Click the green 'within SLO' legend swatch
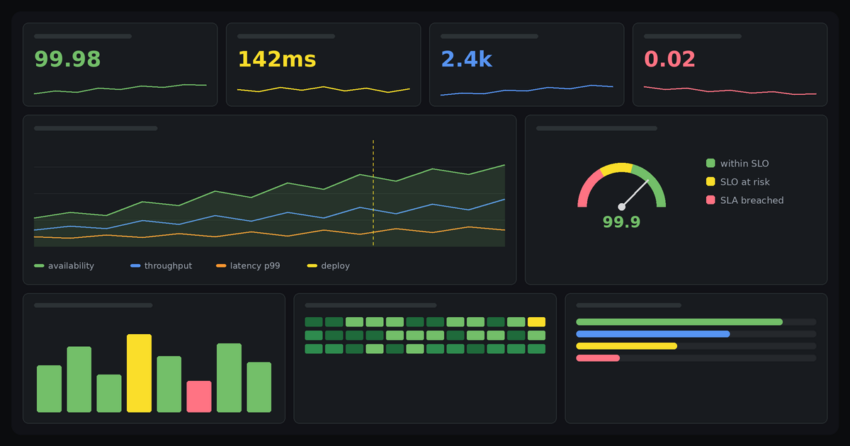850x446 pixels. click(x=710, y=163)
